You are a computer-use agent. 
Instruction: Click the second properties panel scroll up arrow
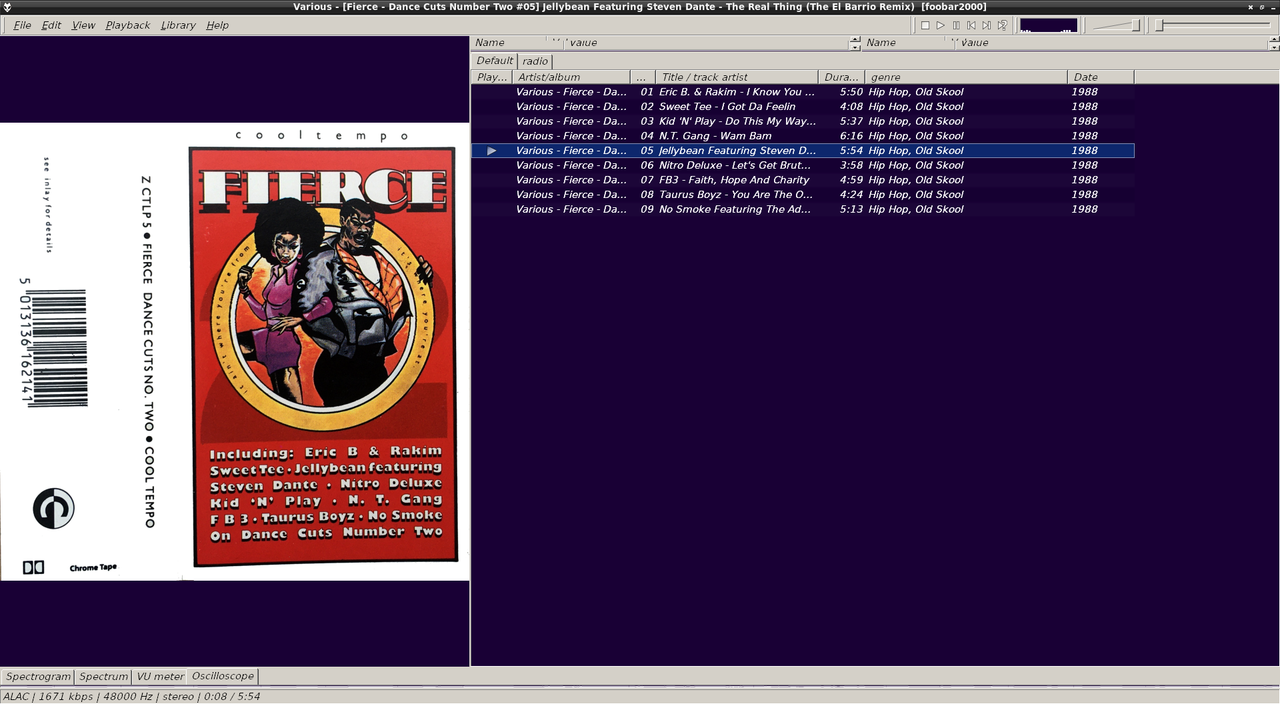pyautogui.click(x=1274, y=40)
